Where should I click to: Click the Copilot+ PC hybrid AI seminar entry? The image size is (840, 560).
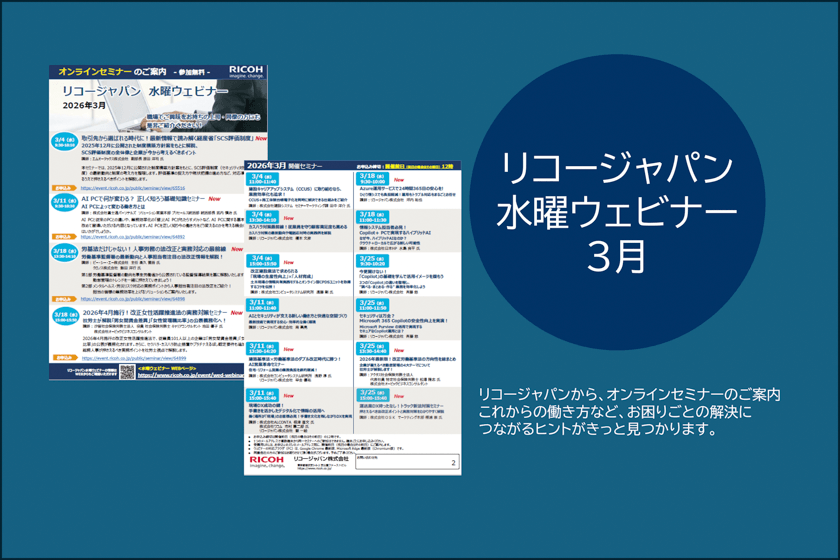tap(408, 230)
